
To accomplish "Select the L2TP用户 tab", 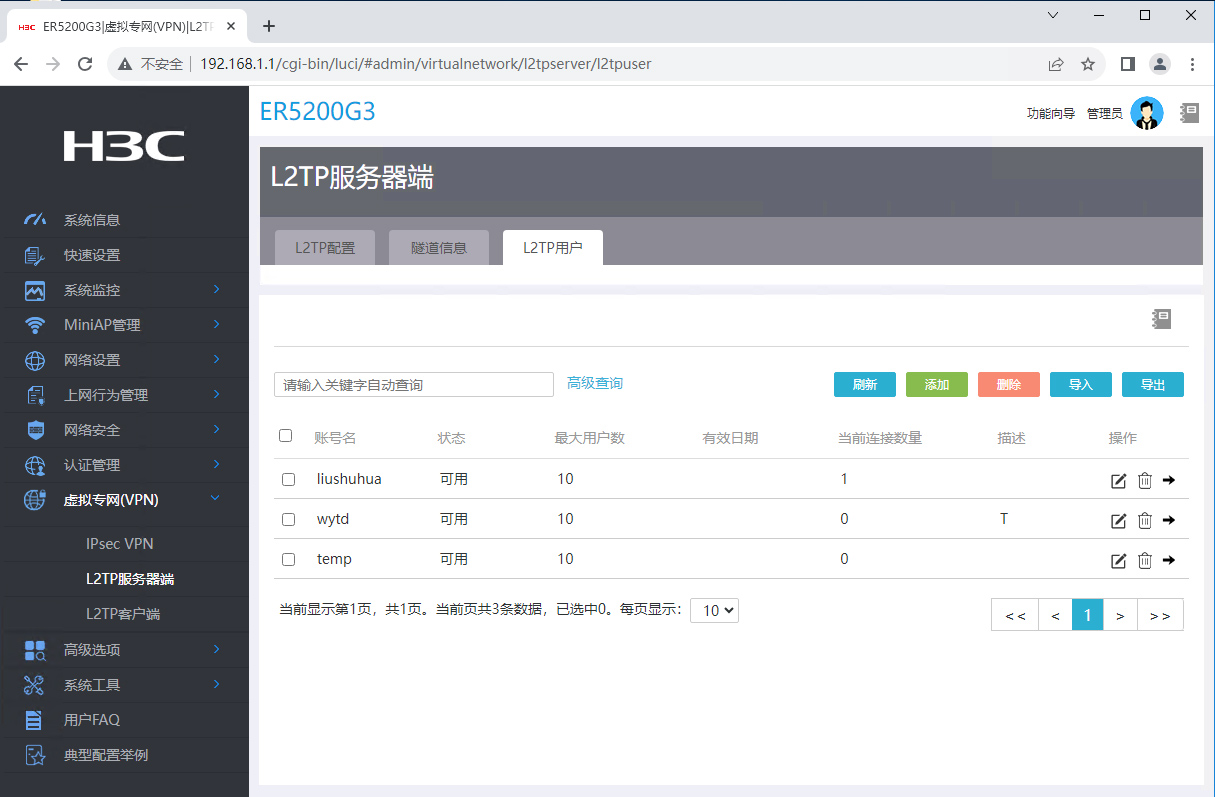I will pos(553,248).
